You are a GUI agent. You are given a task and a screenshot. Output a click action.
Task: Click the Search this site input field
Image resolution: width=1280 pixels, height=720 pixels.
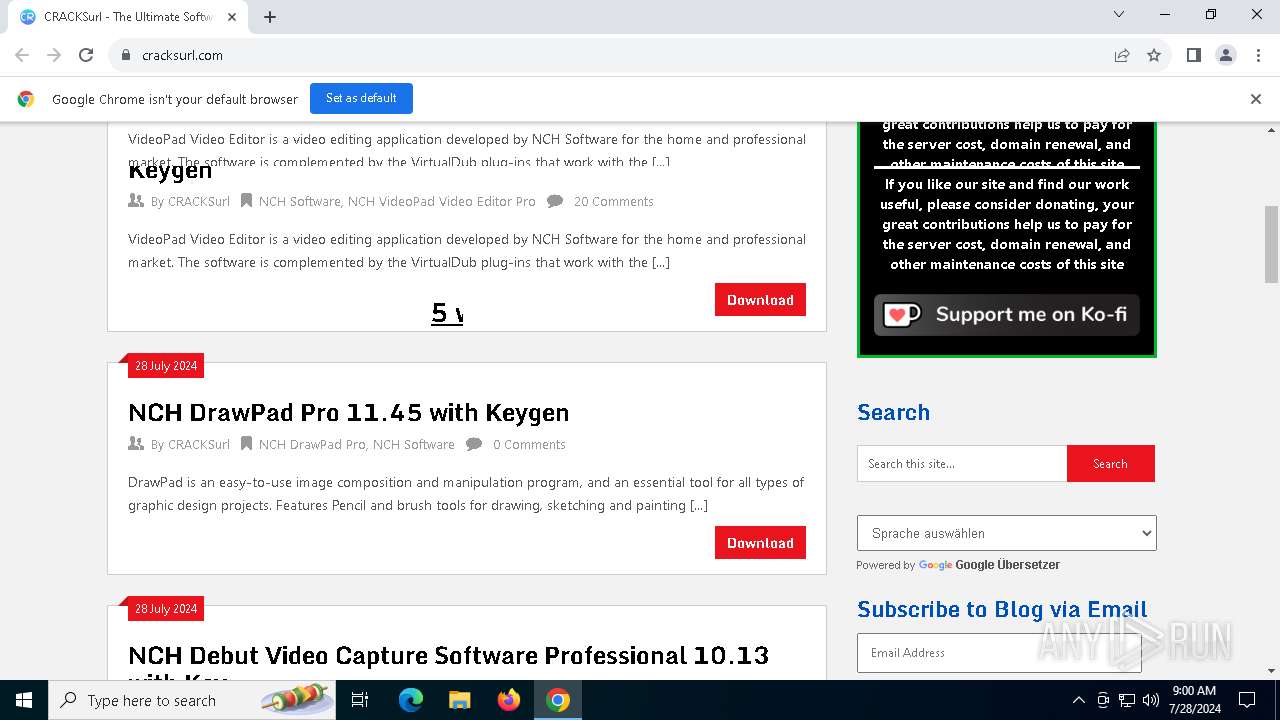click(x=962, y=464)
